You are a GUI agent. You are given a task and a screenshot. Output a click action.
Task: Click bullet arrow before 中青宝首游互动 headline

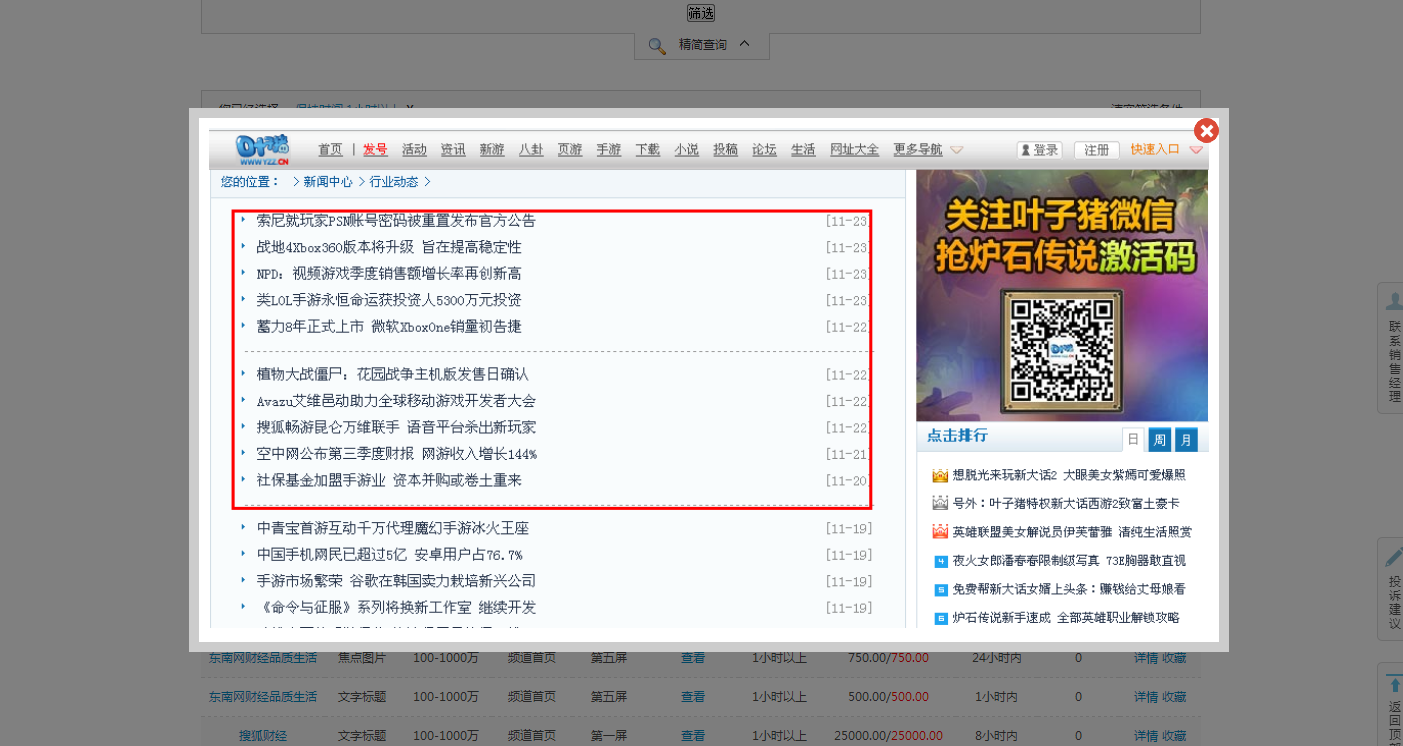click(x=243, y=526)
